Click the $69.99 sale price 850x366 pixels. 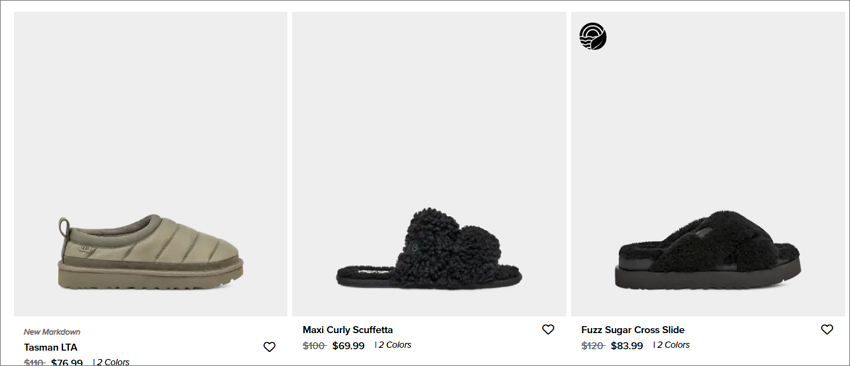[x=349, y=345]
